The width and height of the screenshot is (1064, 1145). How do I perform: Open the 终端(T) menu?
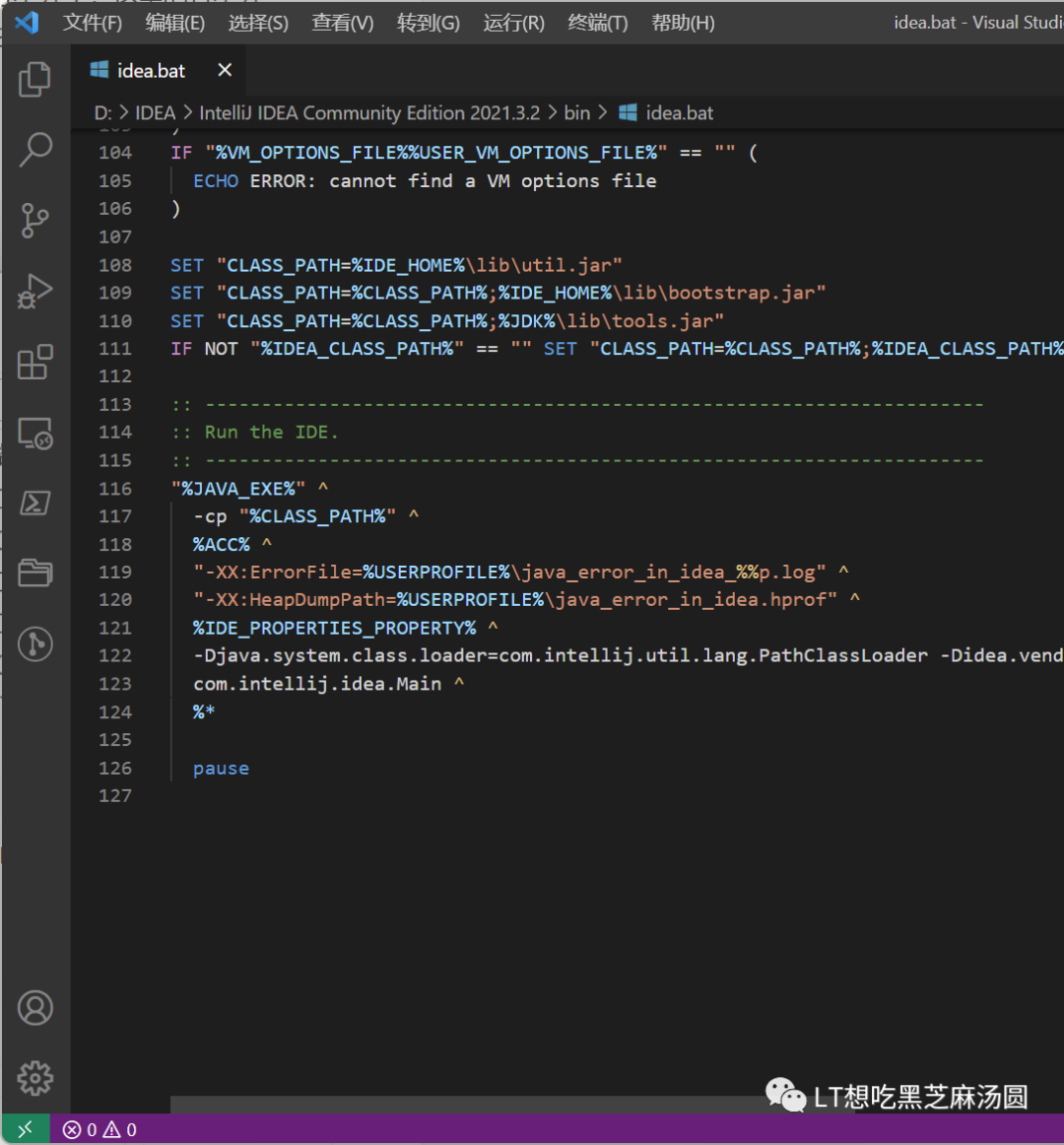tap(597, 23)
